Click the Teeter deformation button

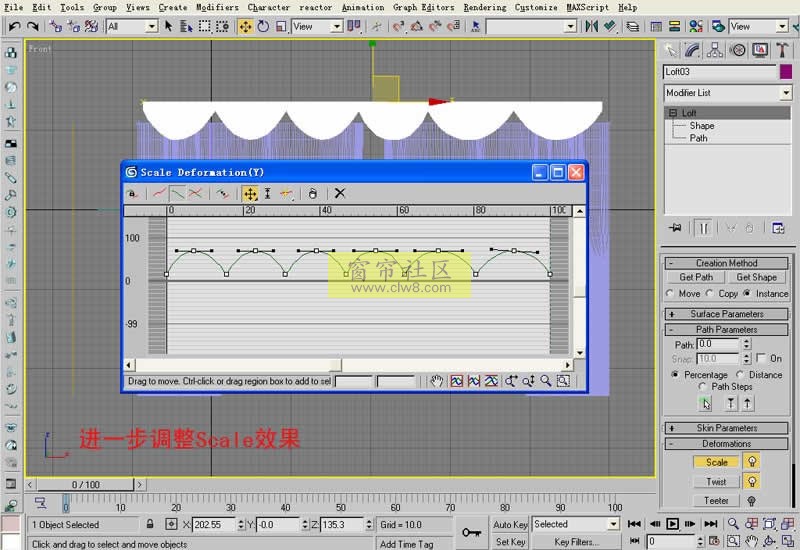pyautogui.click(x=716, y=501)
